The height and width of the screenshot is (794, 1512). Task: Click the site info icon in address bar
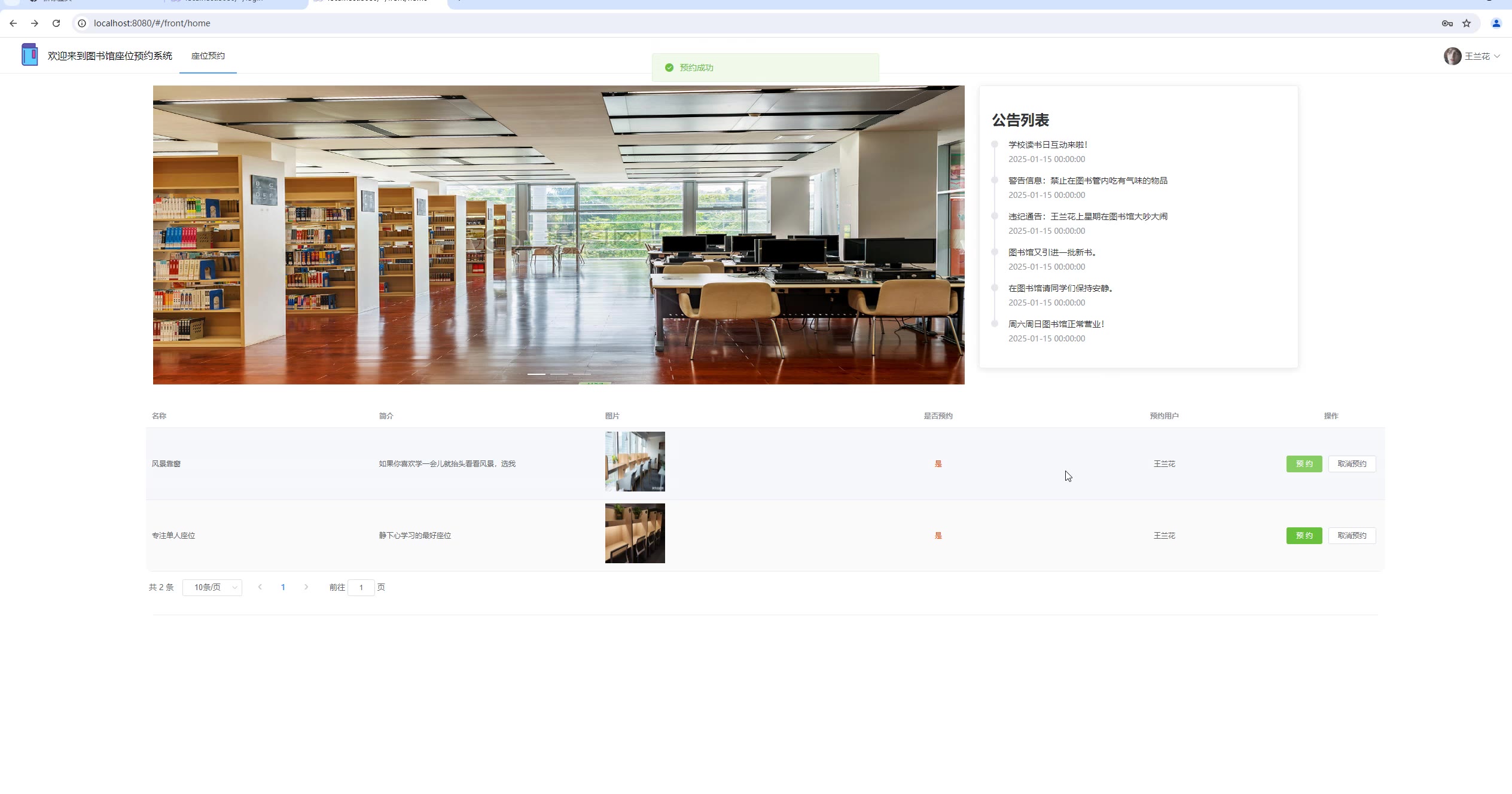(82, 23)
